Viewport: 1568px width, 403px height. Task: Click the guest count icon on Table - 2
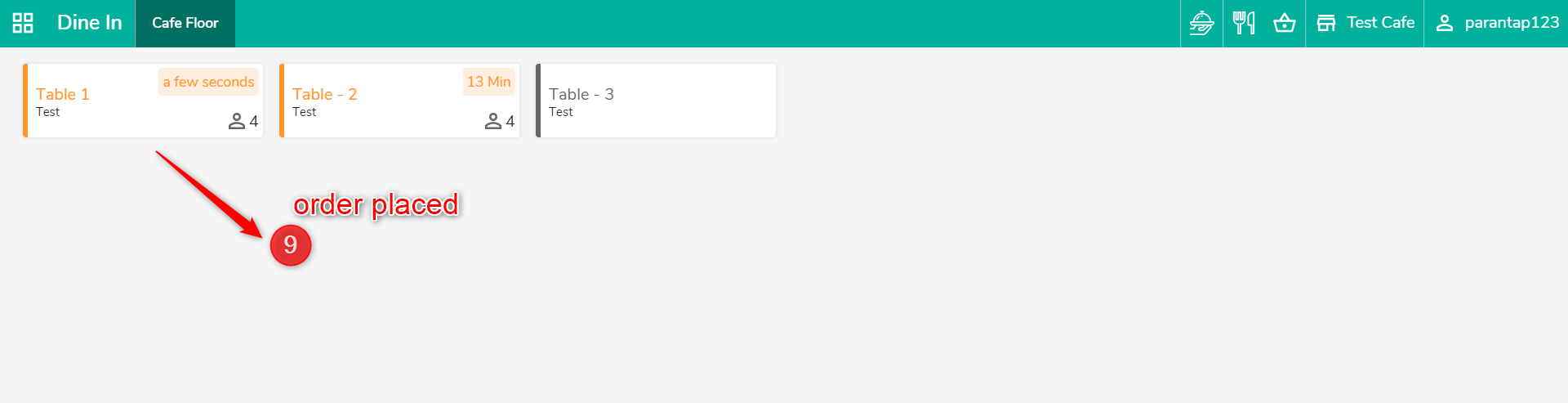click(x=493, y=121)
